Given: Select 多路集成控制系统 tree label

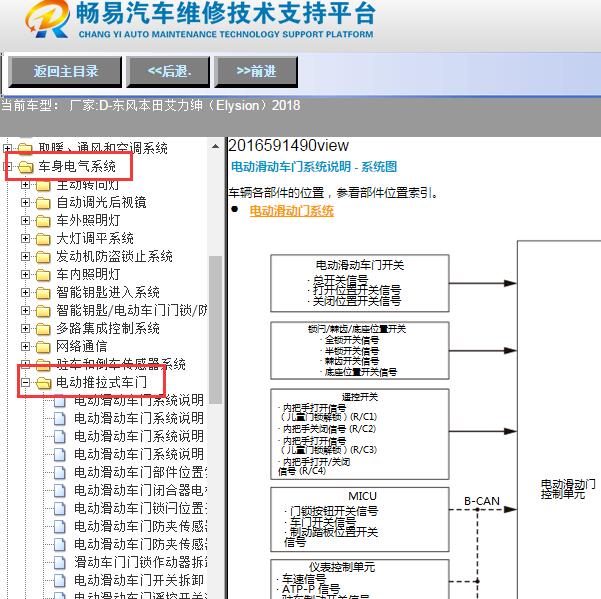Looking at the screenshot, I should coord(108,328).
